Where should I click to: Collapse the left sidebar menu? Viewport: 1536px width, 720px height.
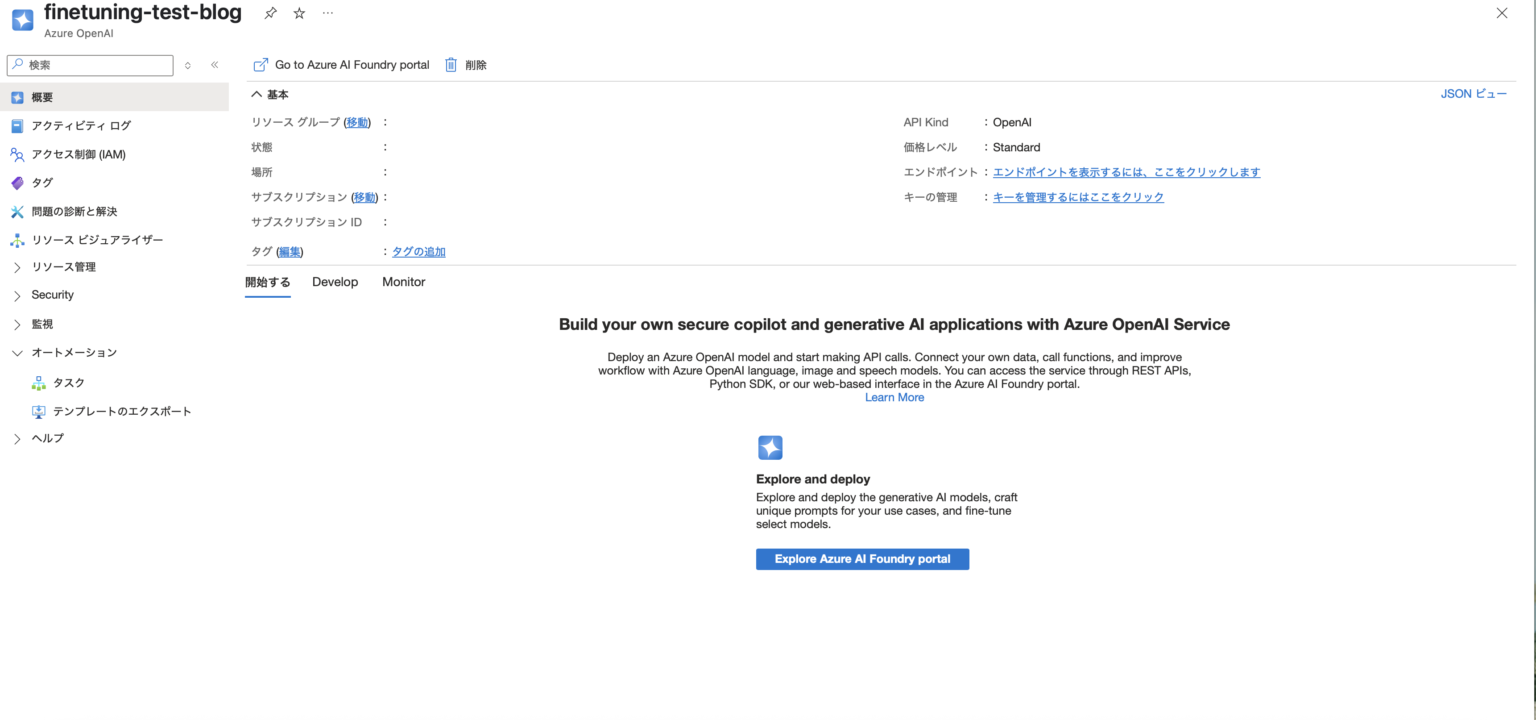tap(214, 64)
